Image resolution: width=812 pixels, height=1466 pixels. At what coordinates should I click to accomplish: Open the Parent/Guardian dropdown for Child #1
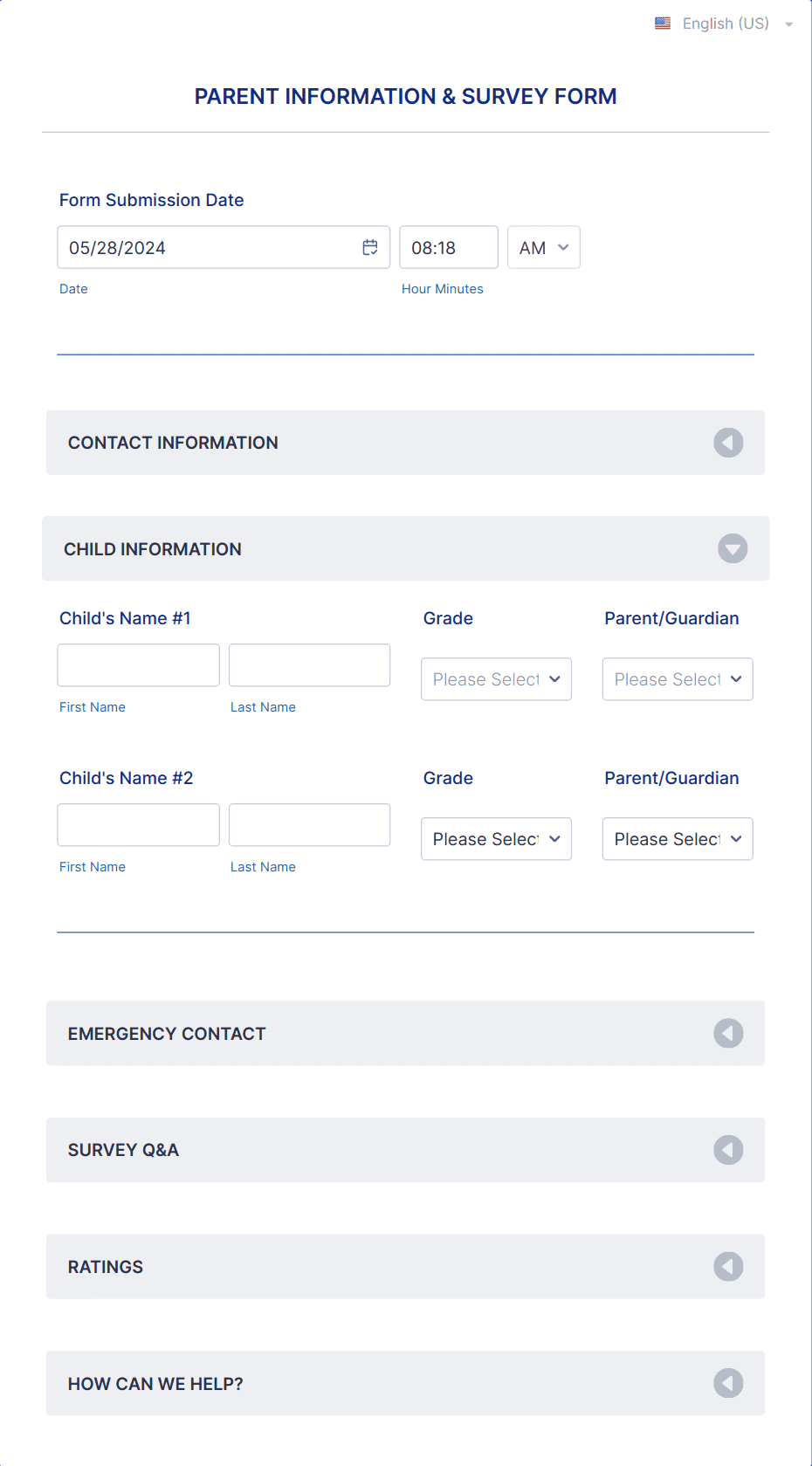678,678
